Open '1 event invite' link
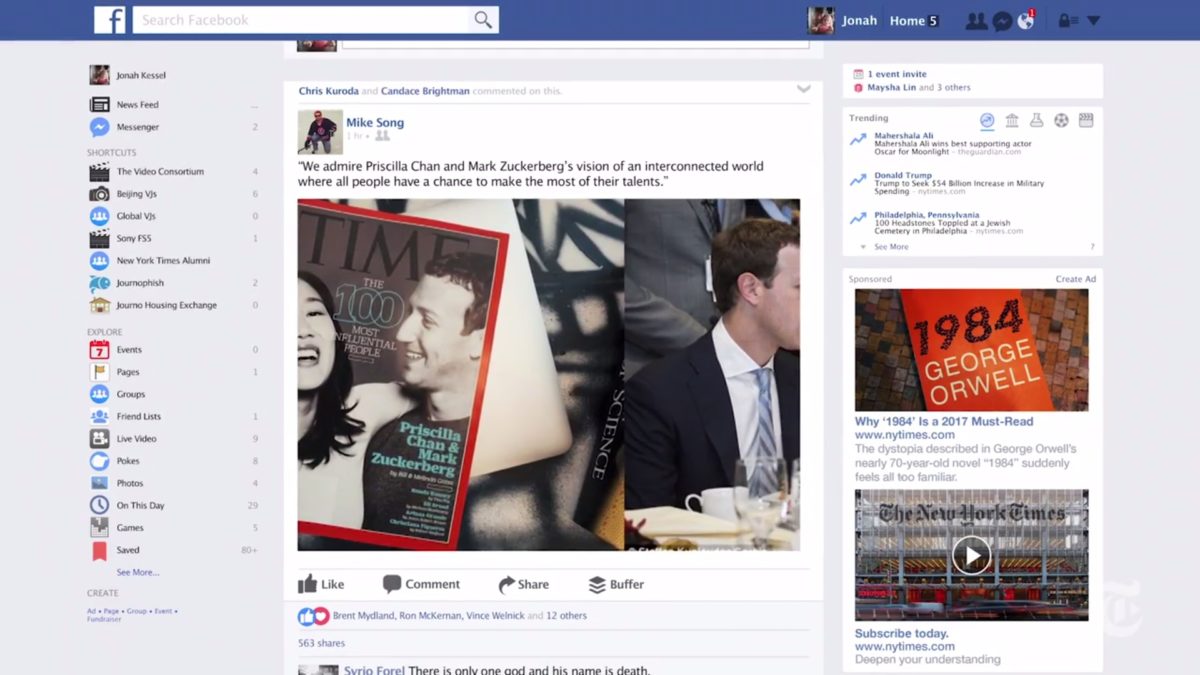Image resolution: width=1200 pixels, height=675 pixels. pos(897,74)
